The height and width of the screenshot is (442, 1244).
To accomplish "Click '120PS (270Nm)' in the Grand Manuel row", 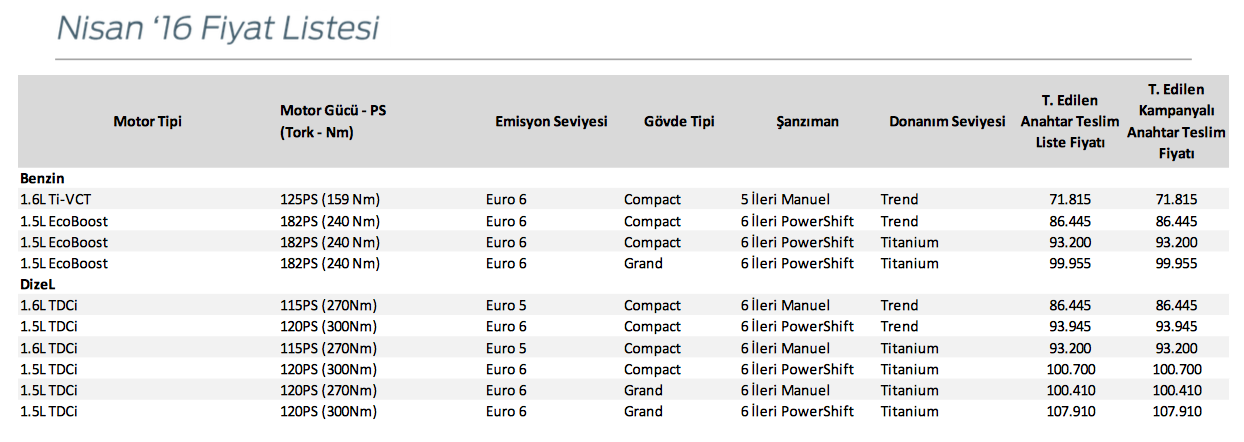I will (329, 390).
